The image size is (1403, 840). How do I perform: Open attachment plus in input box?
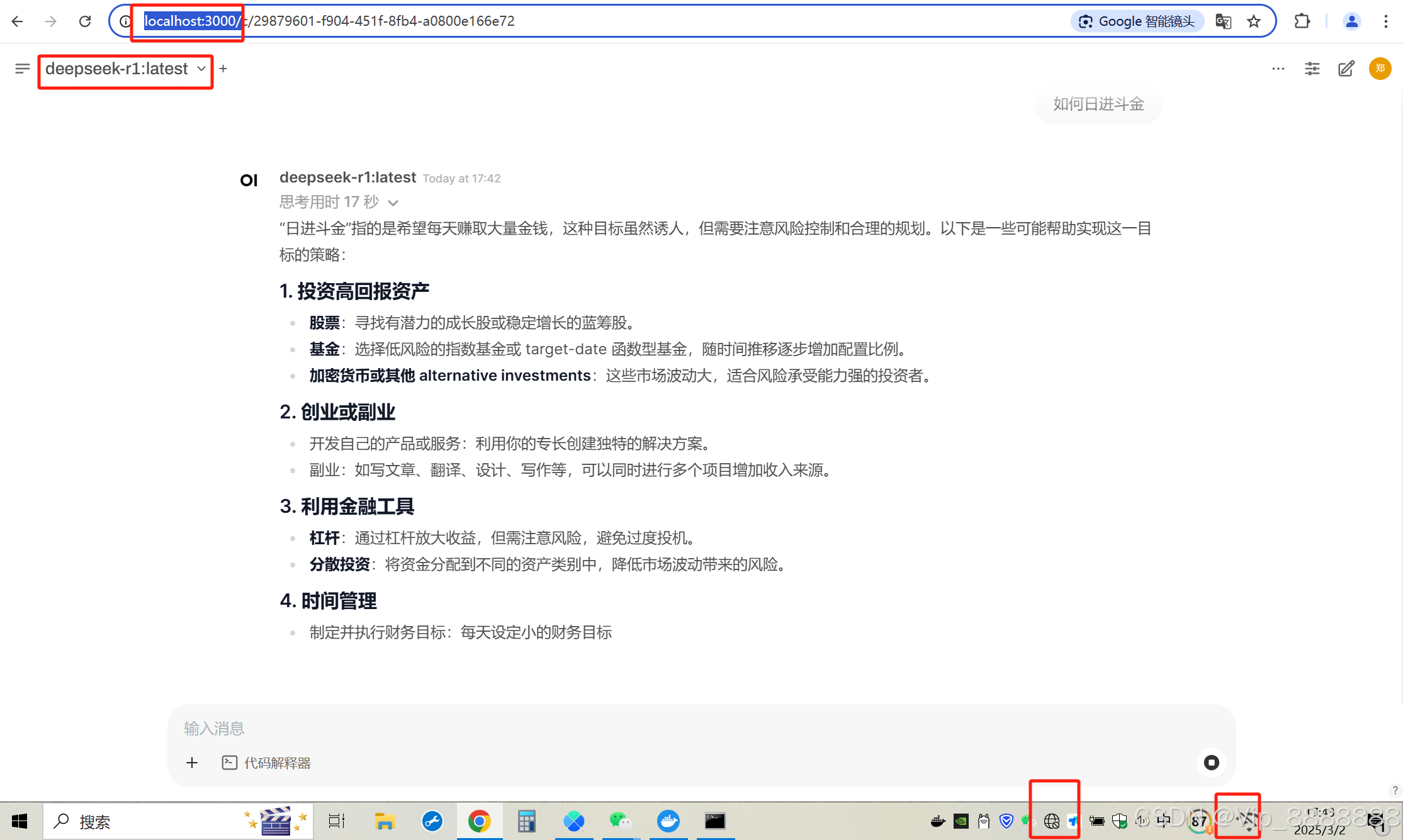[192, 763]
